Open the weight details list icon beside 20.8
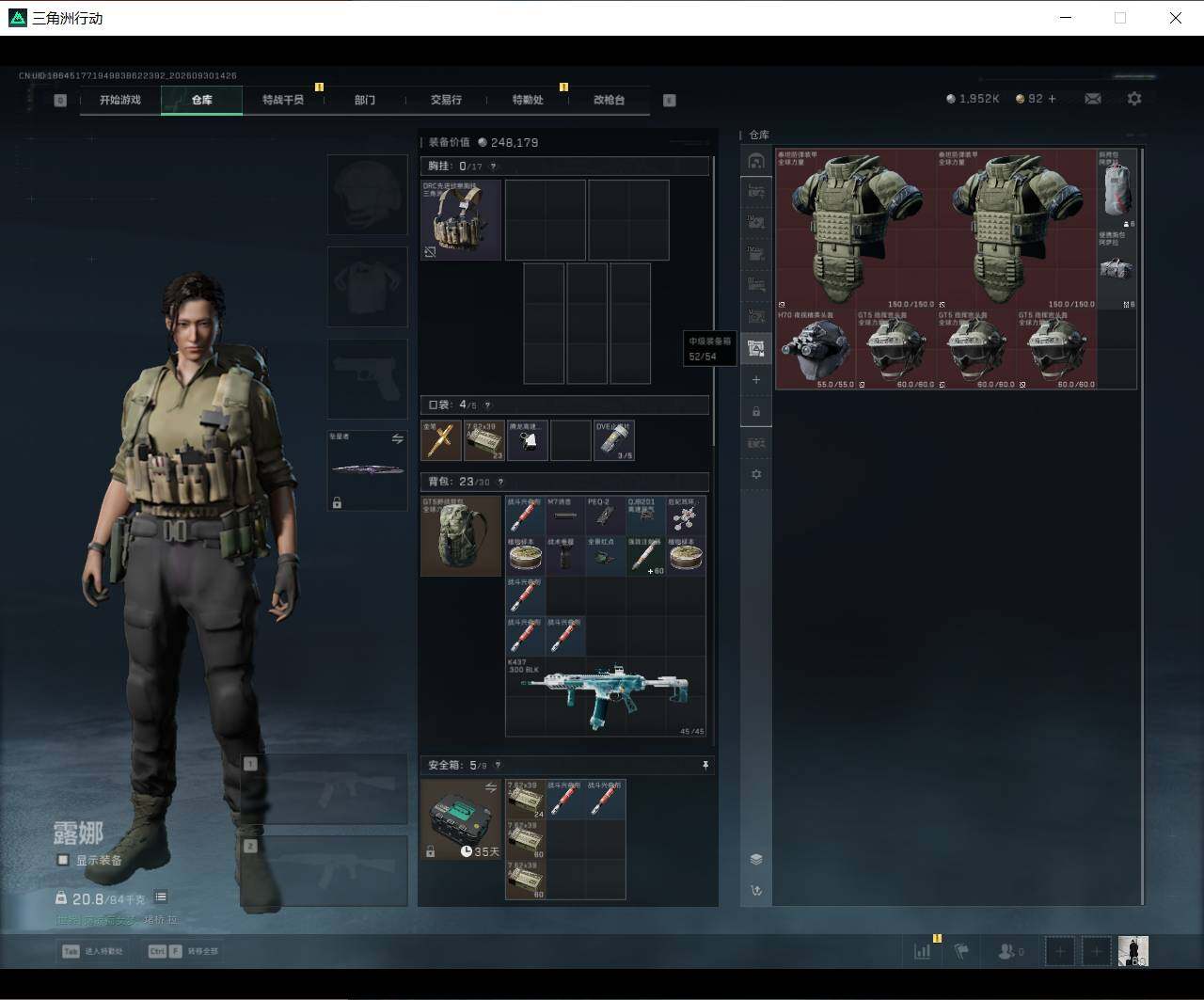 pos(161,897)
